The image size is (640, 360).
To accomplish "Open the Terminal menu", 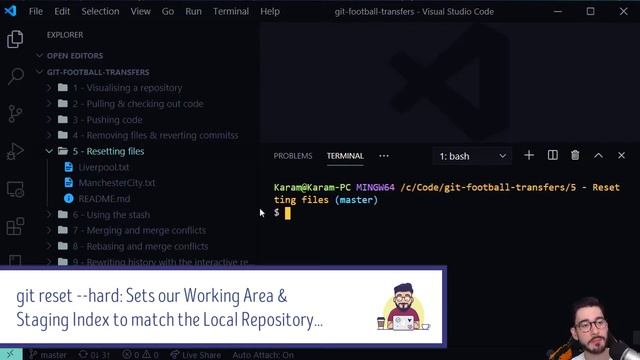I will coord(231,11).
